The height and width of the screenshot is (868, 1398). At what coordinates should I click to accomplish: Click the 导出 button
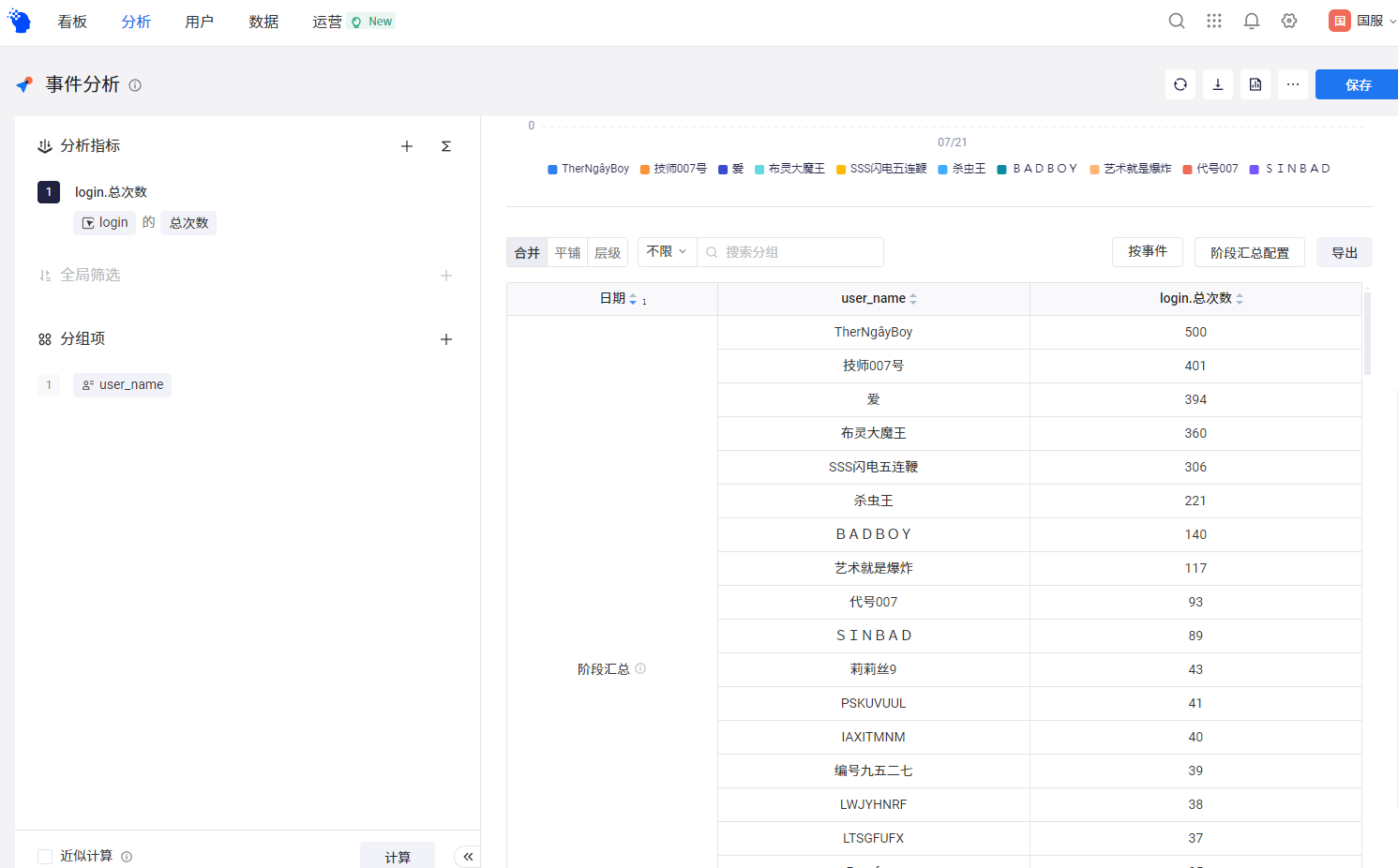point(1345,252)
